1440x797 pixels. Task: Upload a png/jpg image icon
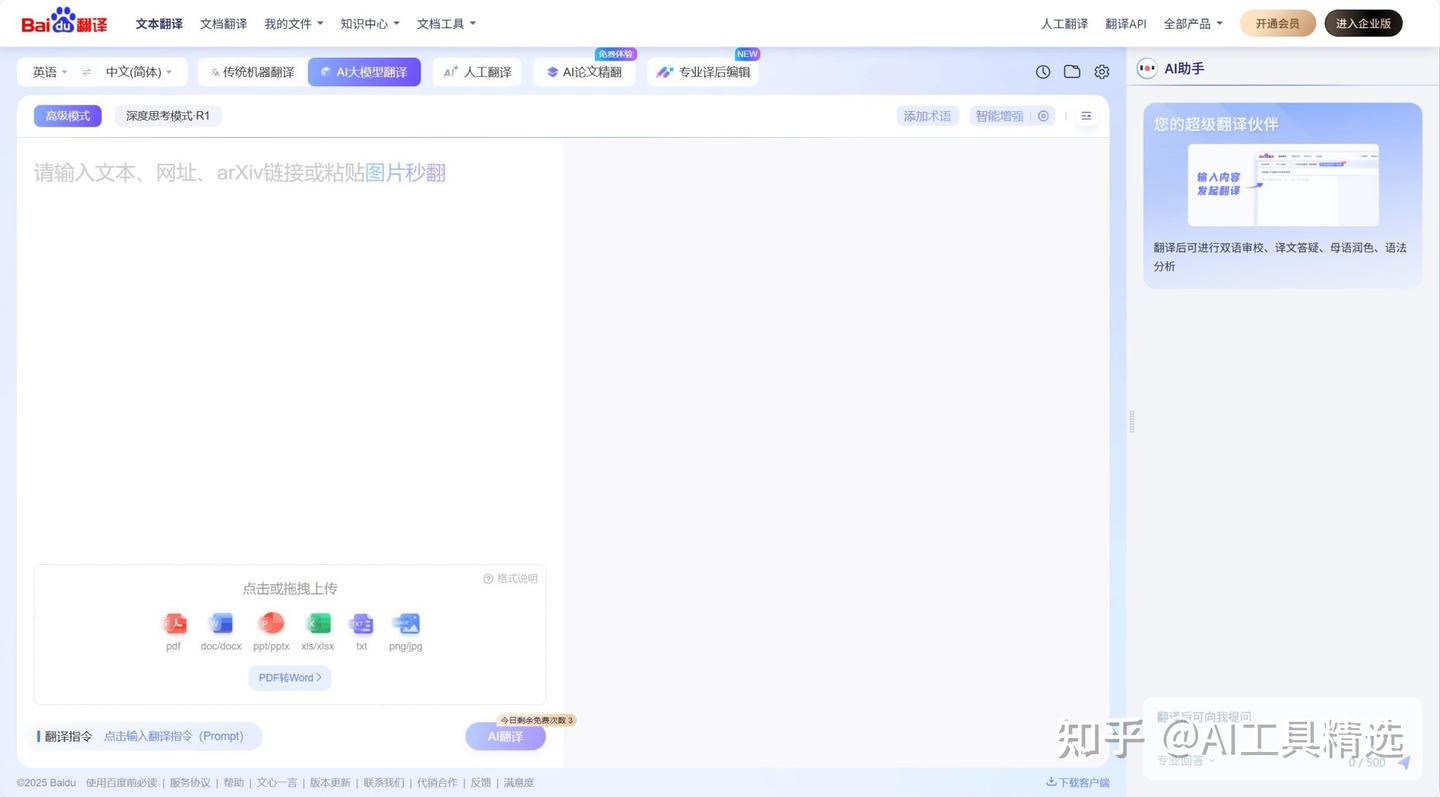[x=406, y=624]
